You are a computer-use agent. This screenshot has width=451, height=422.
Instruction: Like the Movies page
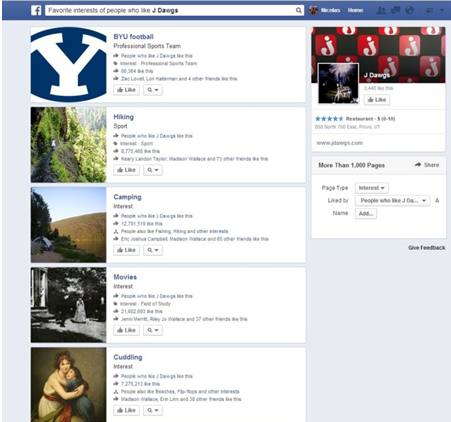[126, 330]
